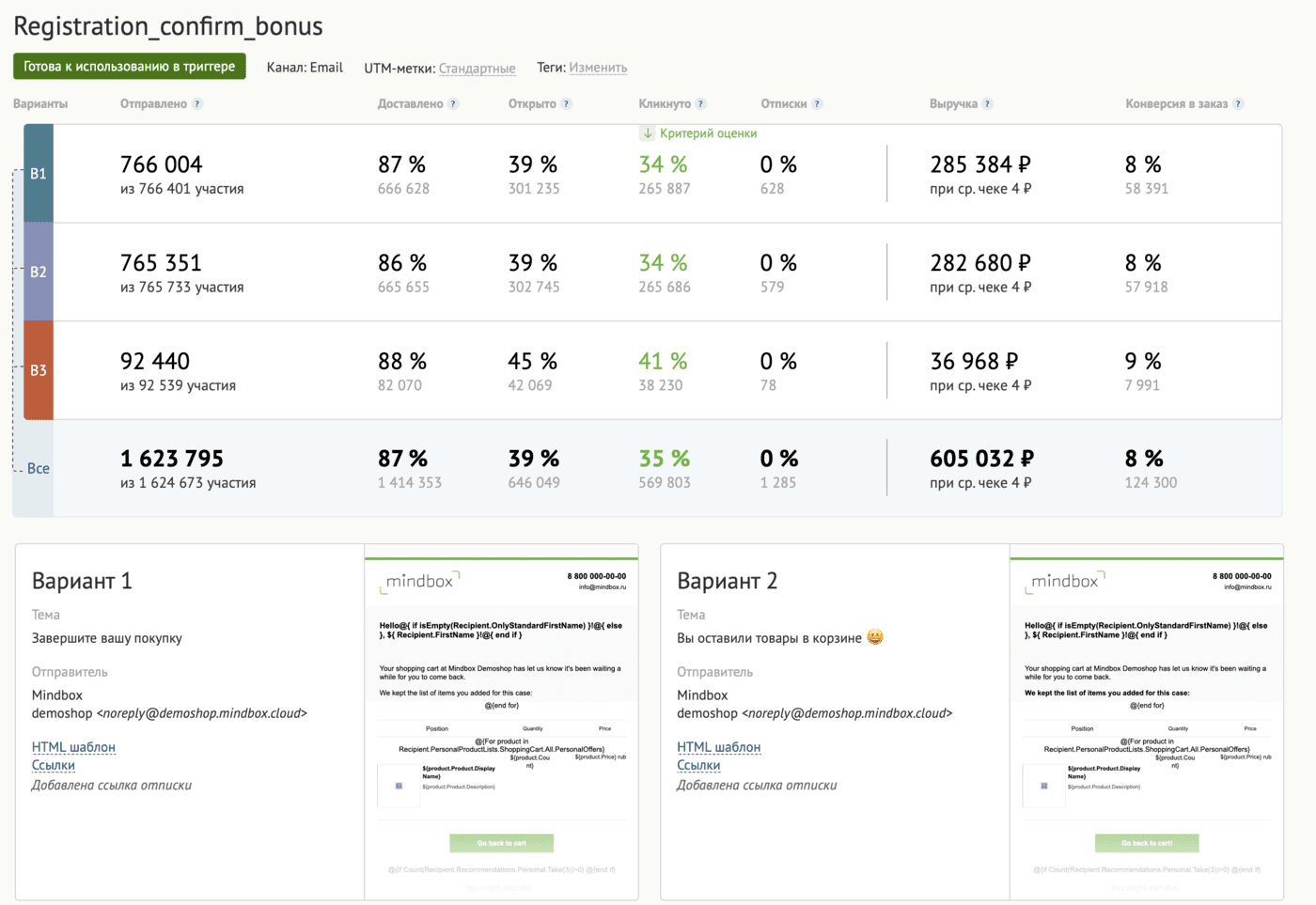Click Конверсия в заказ column header
The height and width of the screenshot is (905, 1316).
click(1176, 104)
